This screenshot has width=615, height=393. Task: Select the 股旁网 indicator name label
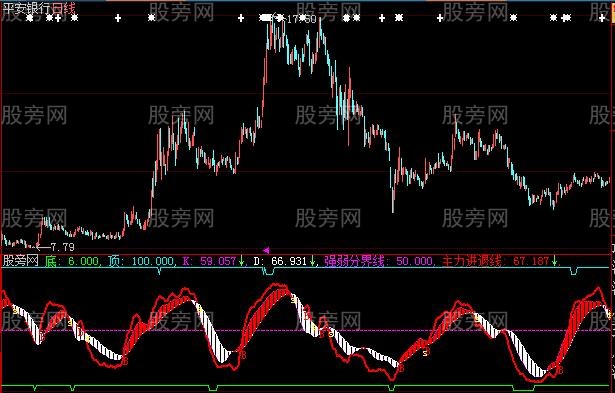click(21, 260)
